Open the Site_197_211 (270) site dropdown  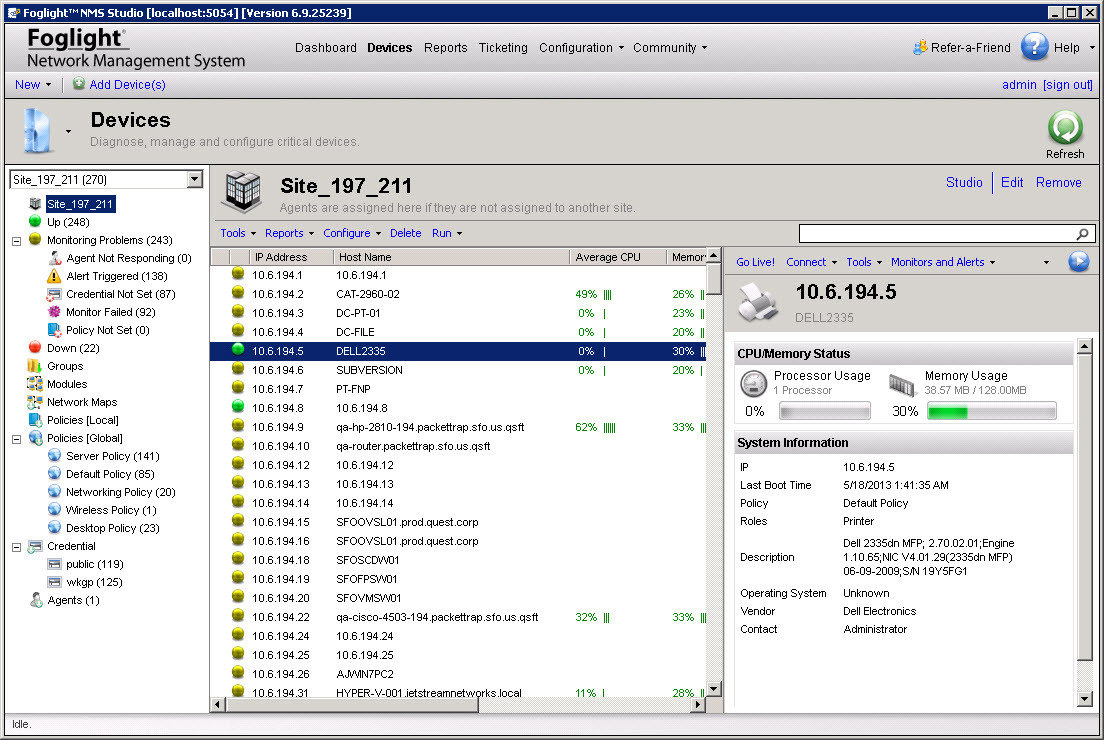(x=195, y=180)
